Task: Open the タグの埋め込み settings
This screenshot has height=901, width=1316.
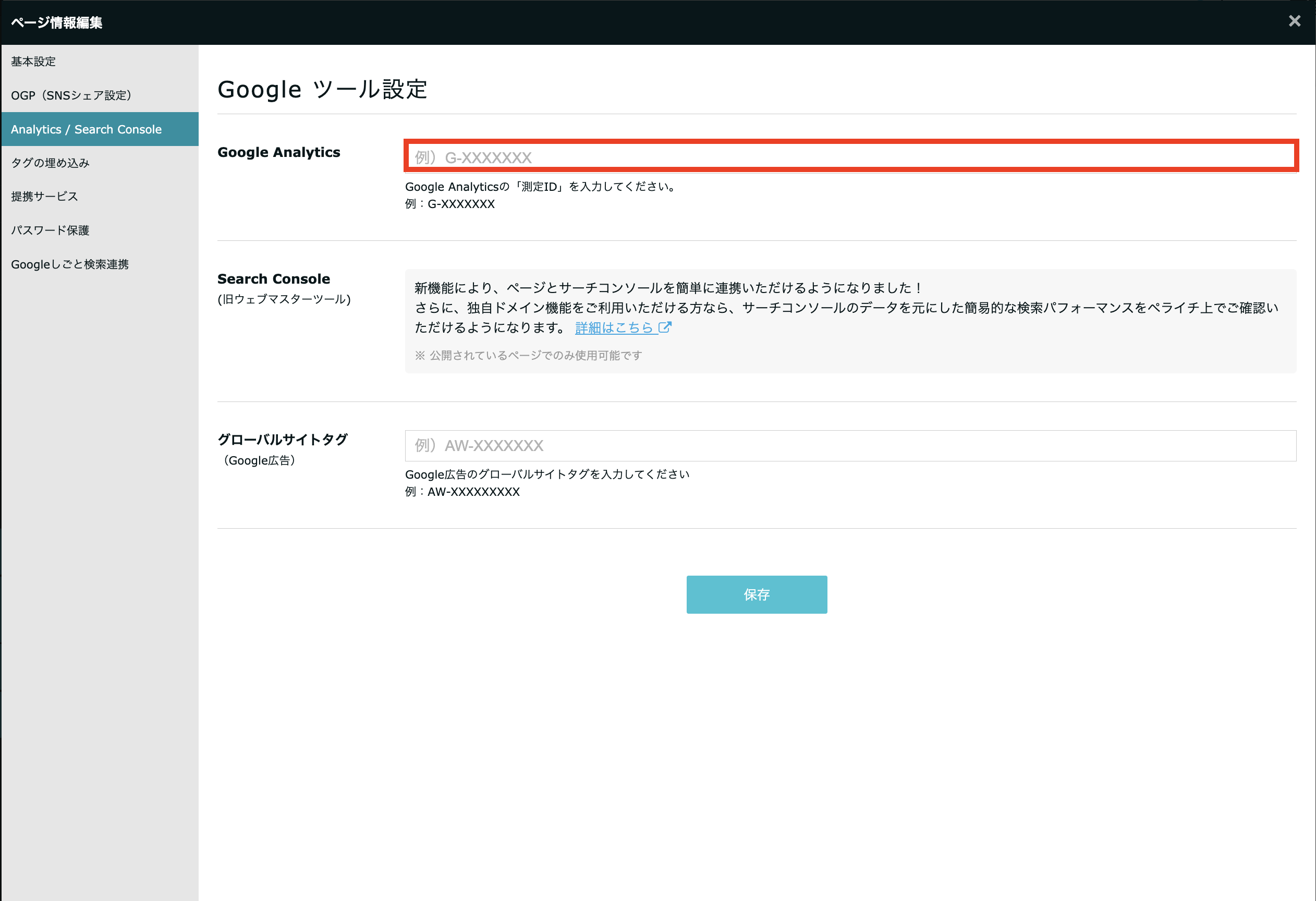Action: pyautogui.click(x=51, y=163)
